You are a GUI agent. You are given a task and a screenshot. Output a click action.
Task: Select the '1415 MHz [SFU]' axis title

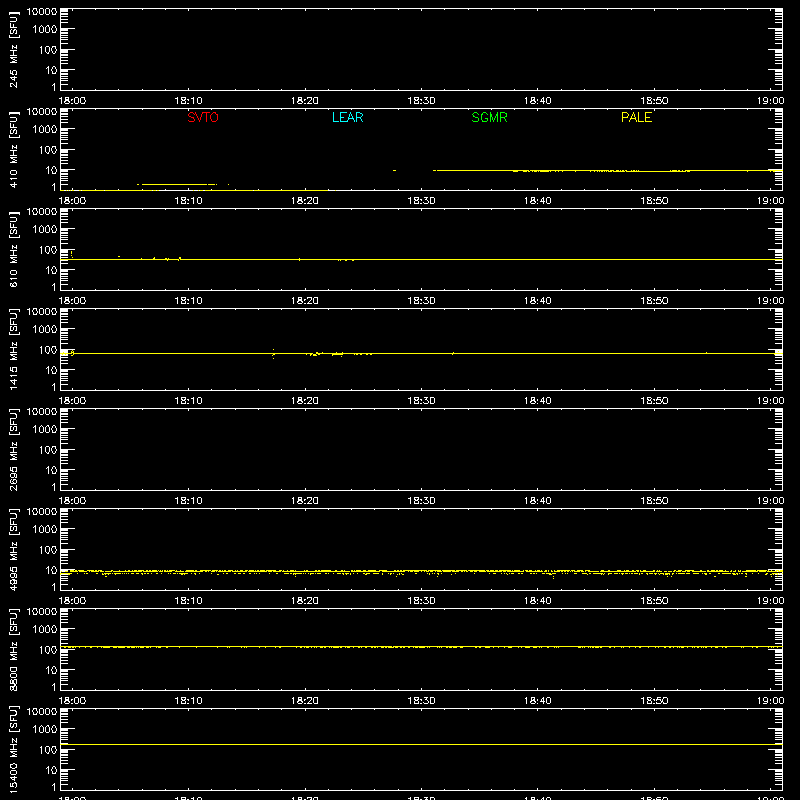13,349
